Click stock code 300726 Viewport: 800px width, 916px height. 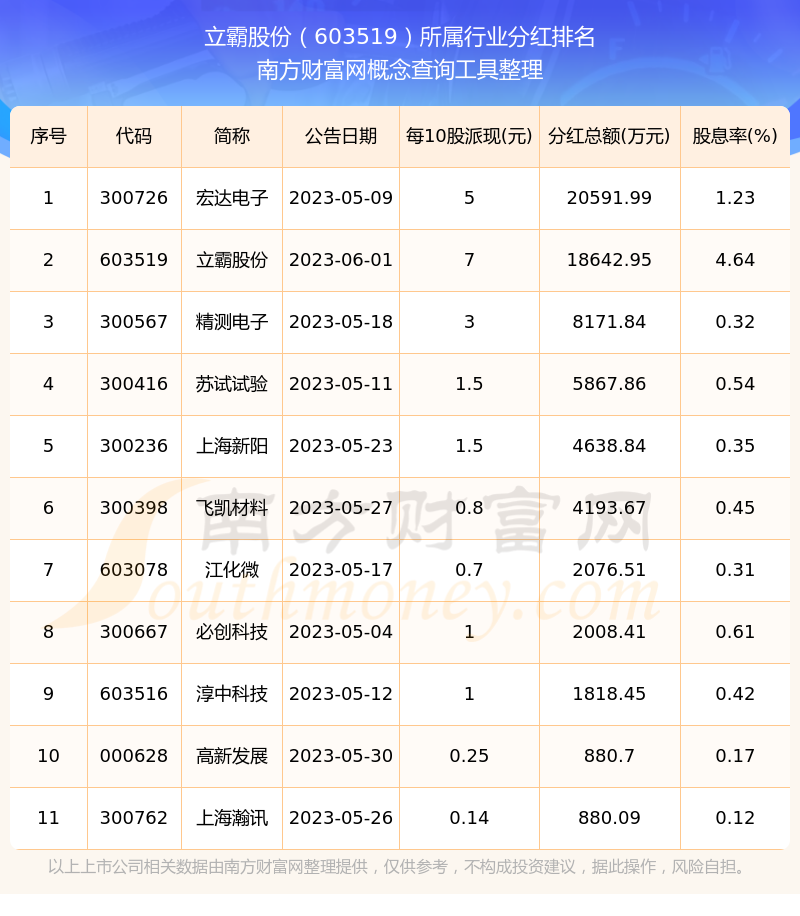134,198
